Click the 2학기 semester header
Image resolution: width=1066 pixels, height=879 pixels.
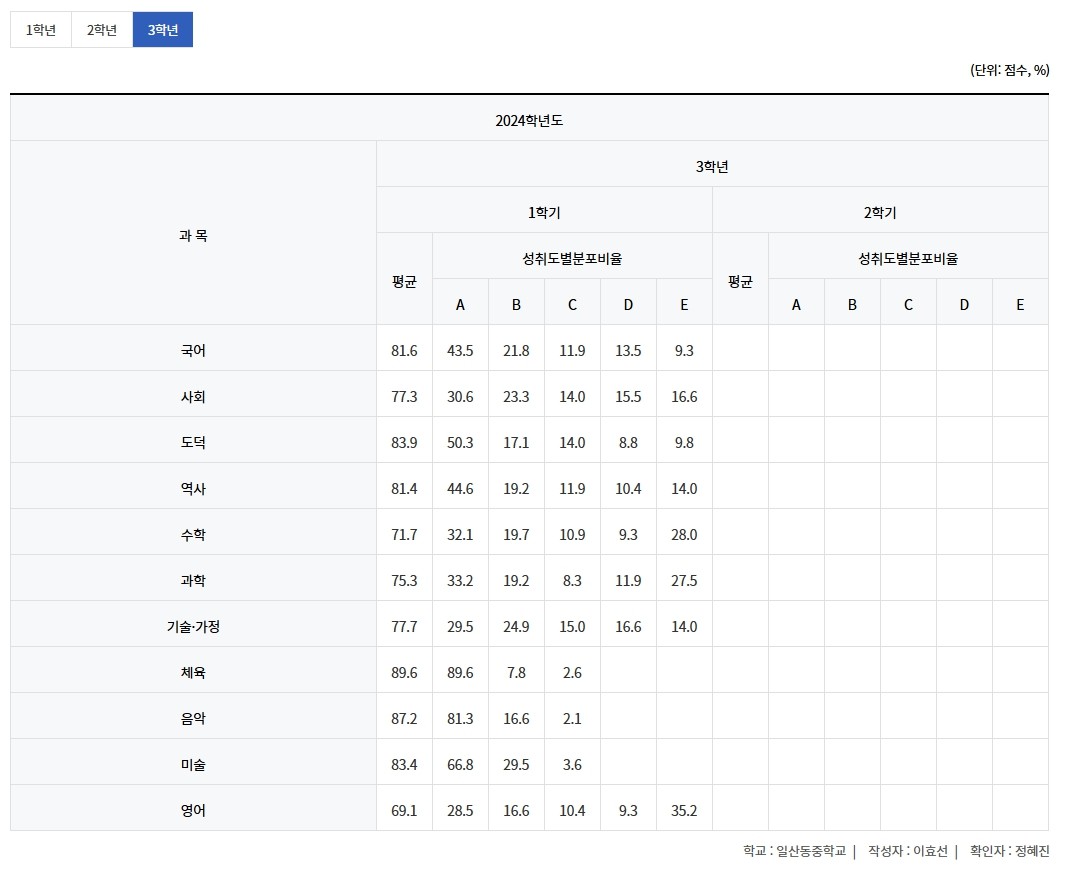click(x=880, y=212)
